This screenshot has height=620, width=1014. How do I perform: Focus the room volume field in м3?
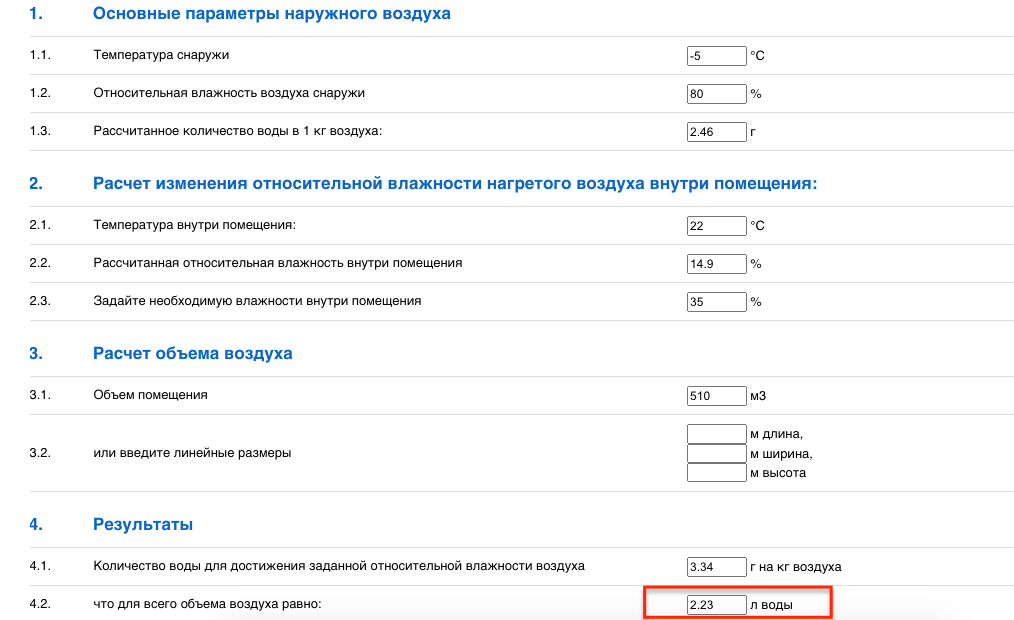click(x=716, y=396)
